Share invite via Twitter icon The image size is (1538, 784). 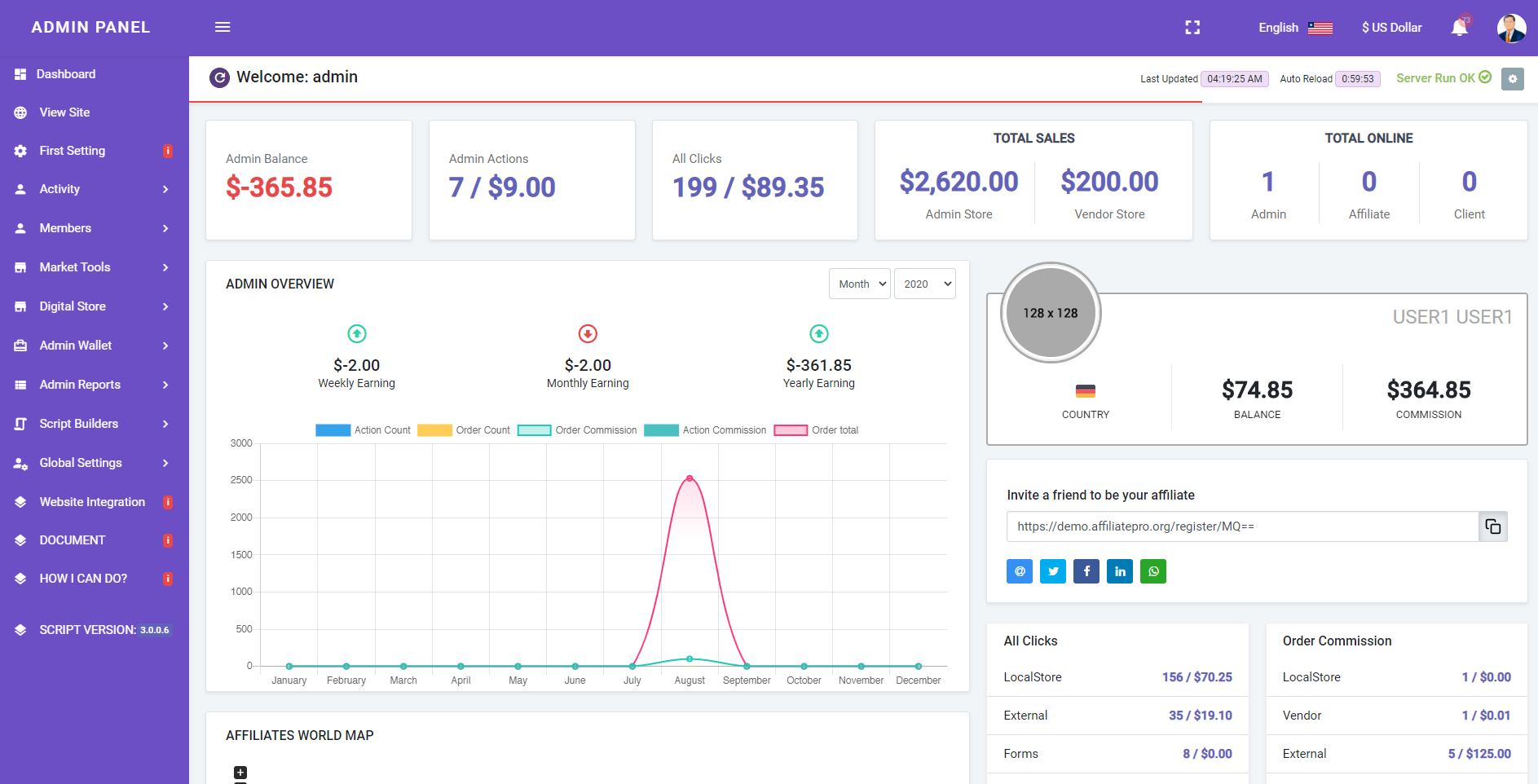point(1053,571)
